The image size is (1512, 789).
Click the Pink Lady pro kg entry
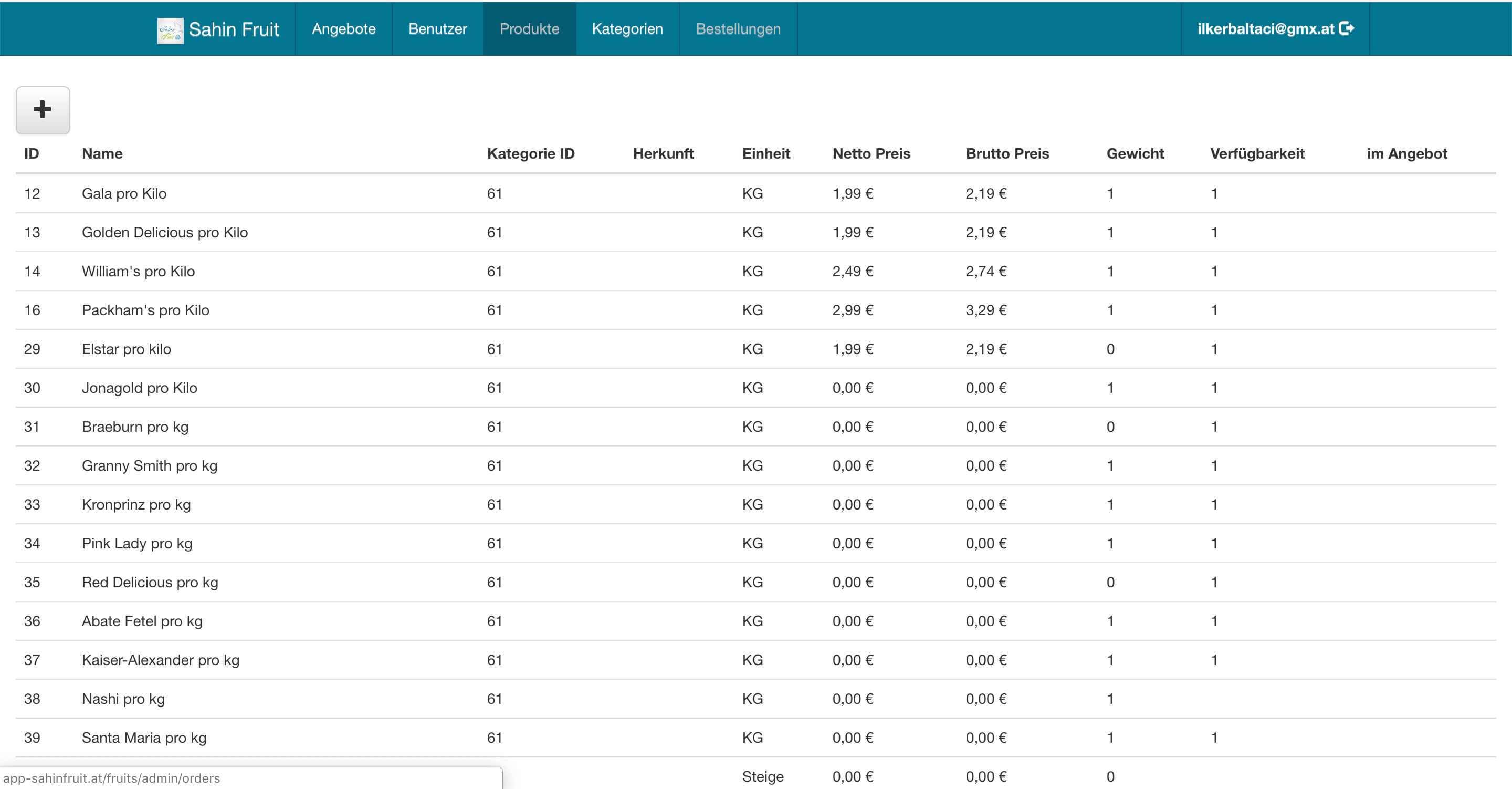[136, 544]
